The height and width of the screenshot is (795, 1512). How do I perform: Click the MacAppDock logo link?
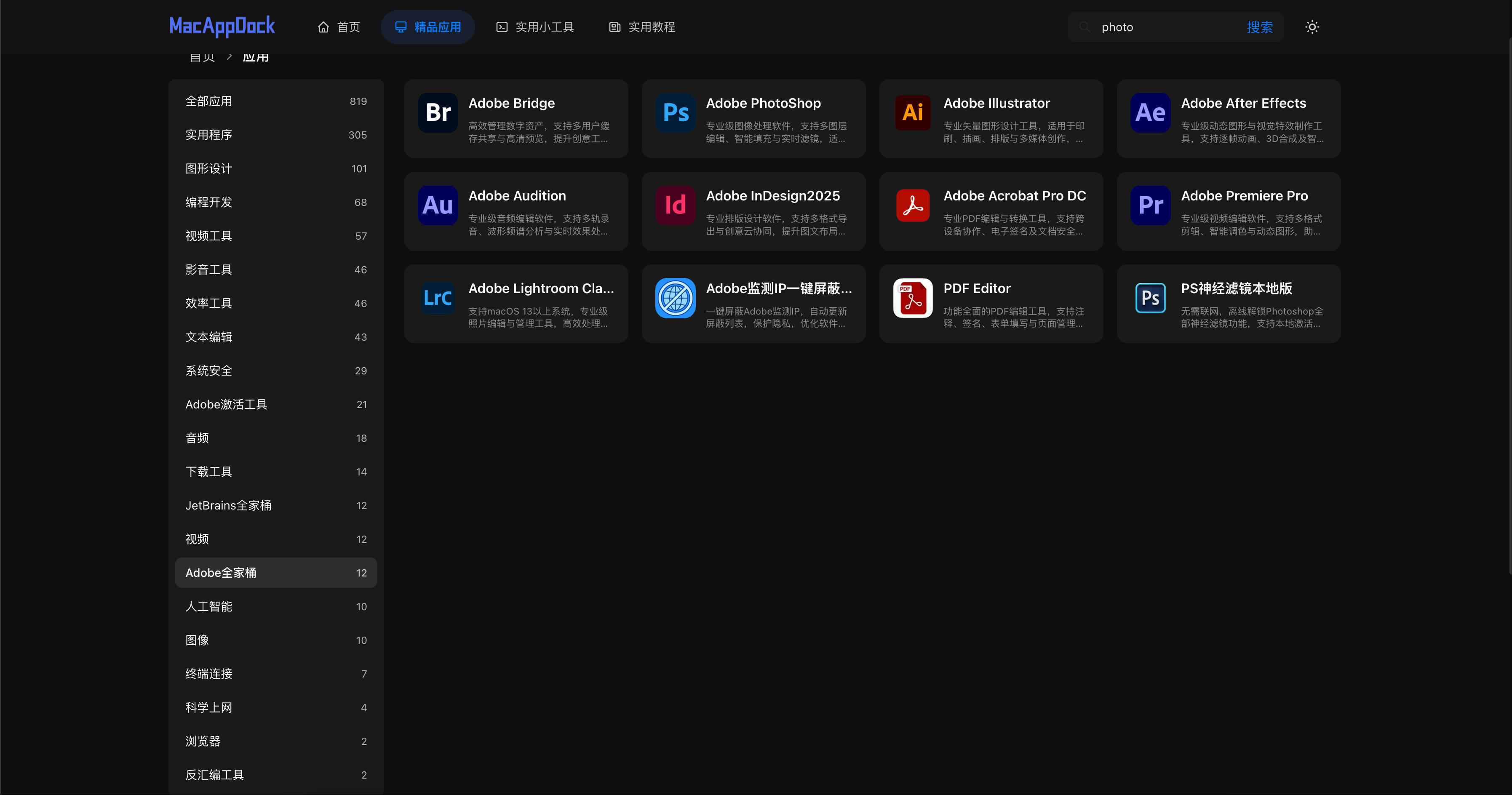coord(222,27)
